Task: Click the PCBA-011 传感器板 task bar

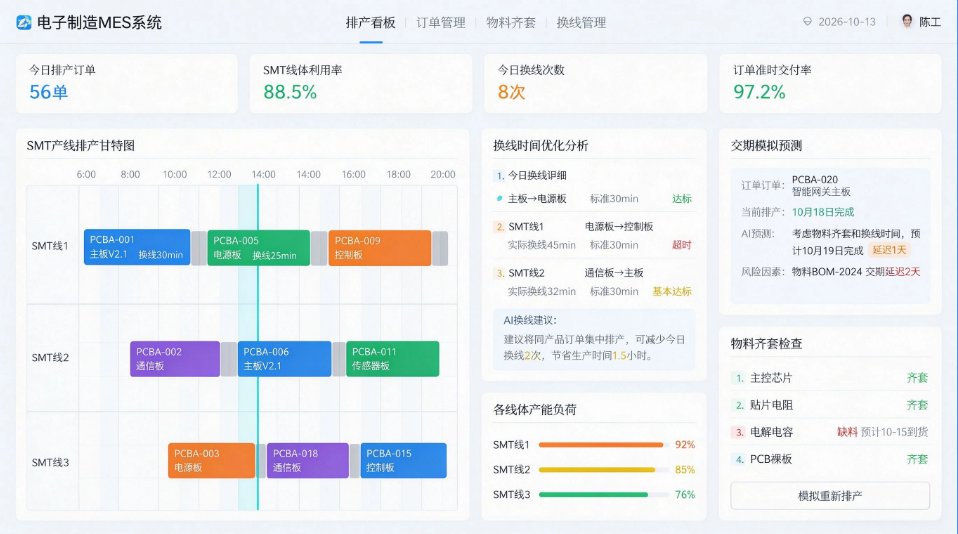Action: pos(392,359)
